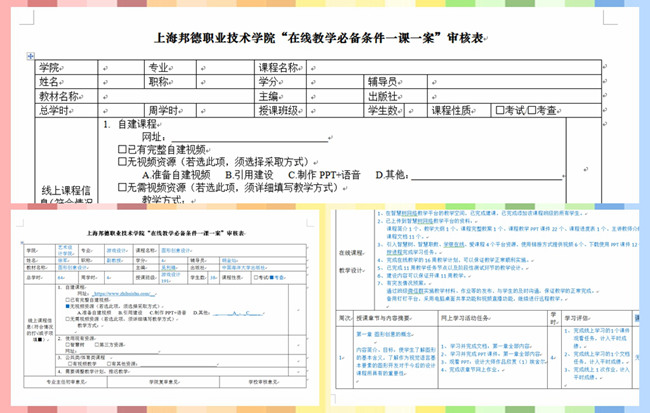Click 总学时 label in top form
This screenshot has height=413, width=650.
pyautogui.click(x=54, y=111)
